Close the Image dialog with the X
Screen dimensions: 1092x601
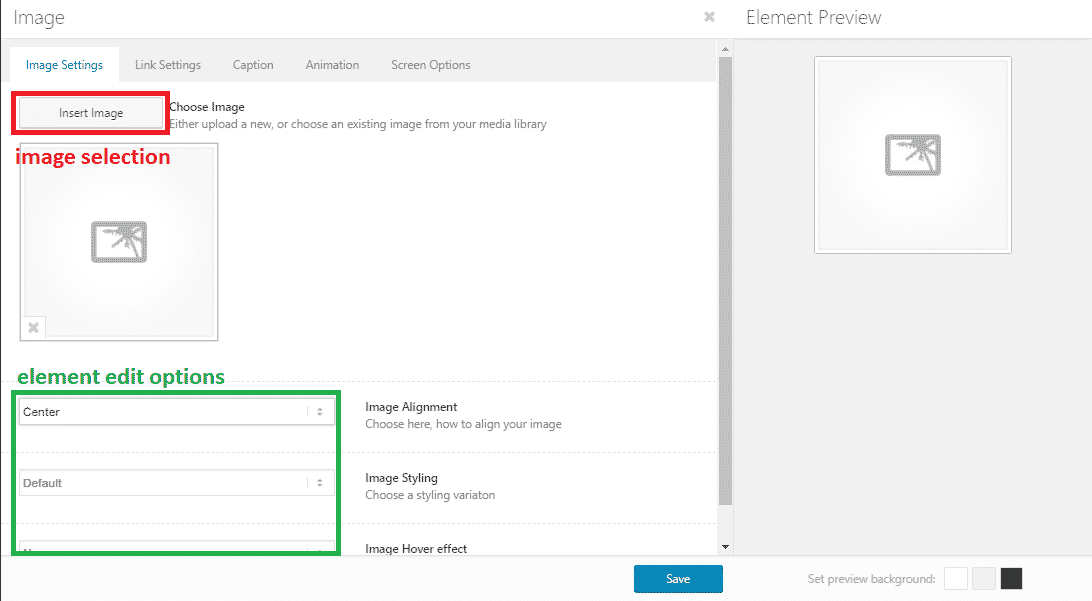(709, 17)
